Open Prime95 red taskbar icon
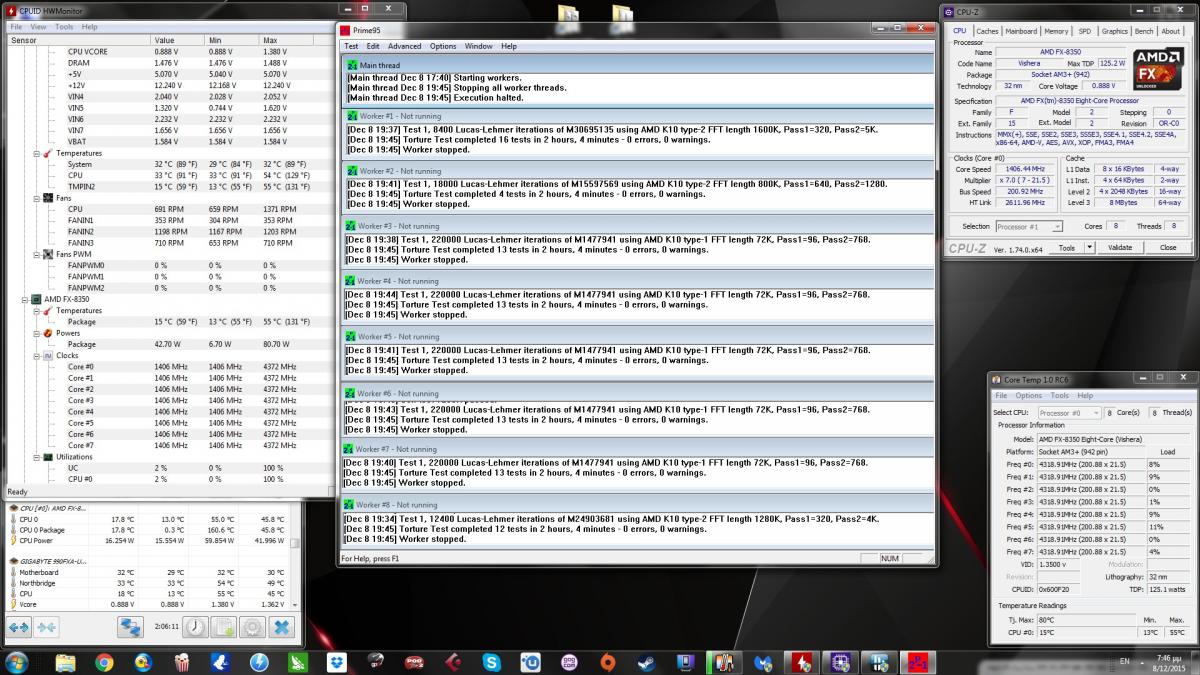This screenshot has height=675, width=1200. pyautogui.click(x=916, y=662)
